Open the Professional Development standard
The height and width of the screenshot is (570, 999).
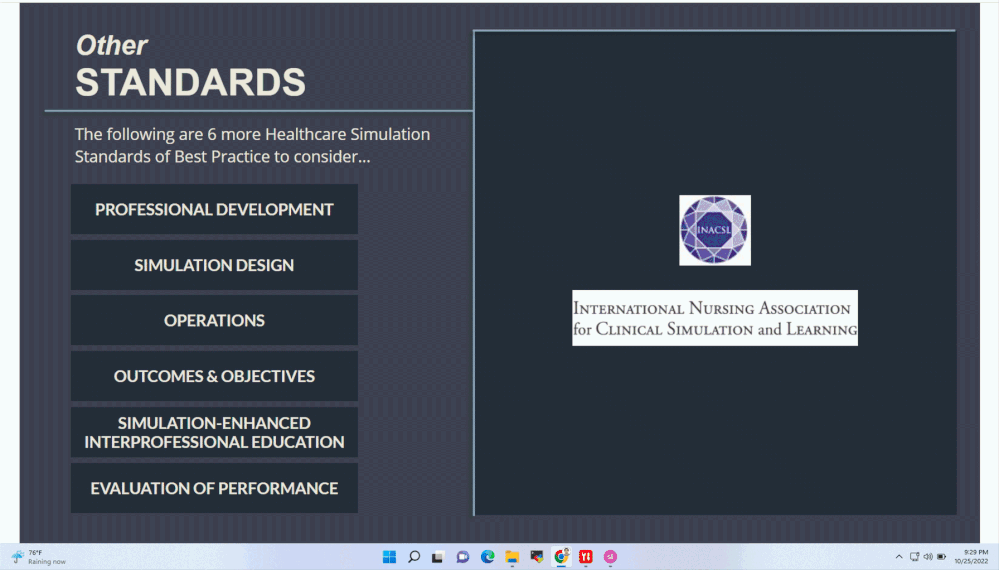(214, 209)
